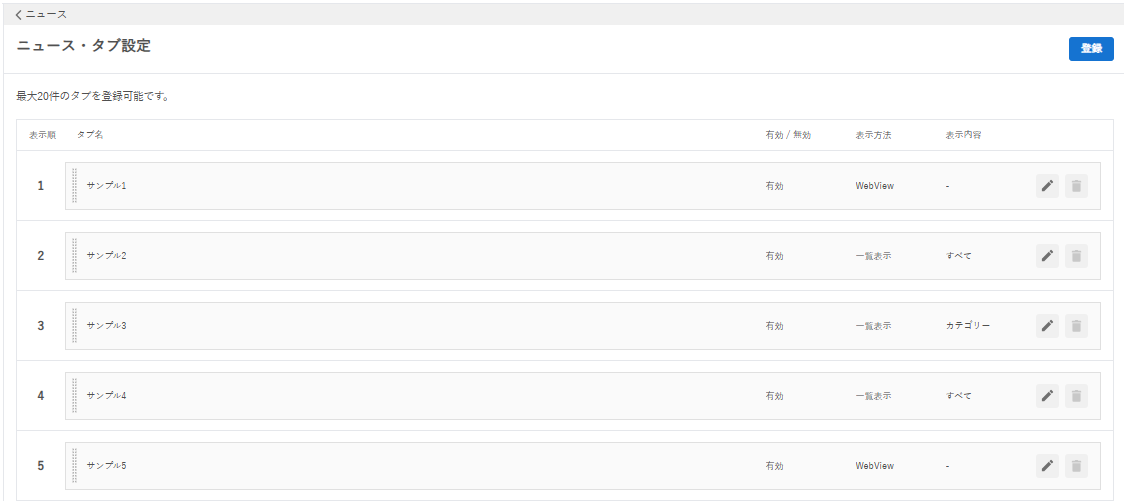1126x503 pixels.
Task: Remove サンプル3 via trash icon
Action: point(1076,326)
